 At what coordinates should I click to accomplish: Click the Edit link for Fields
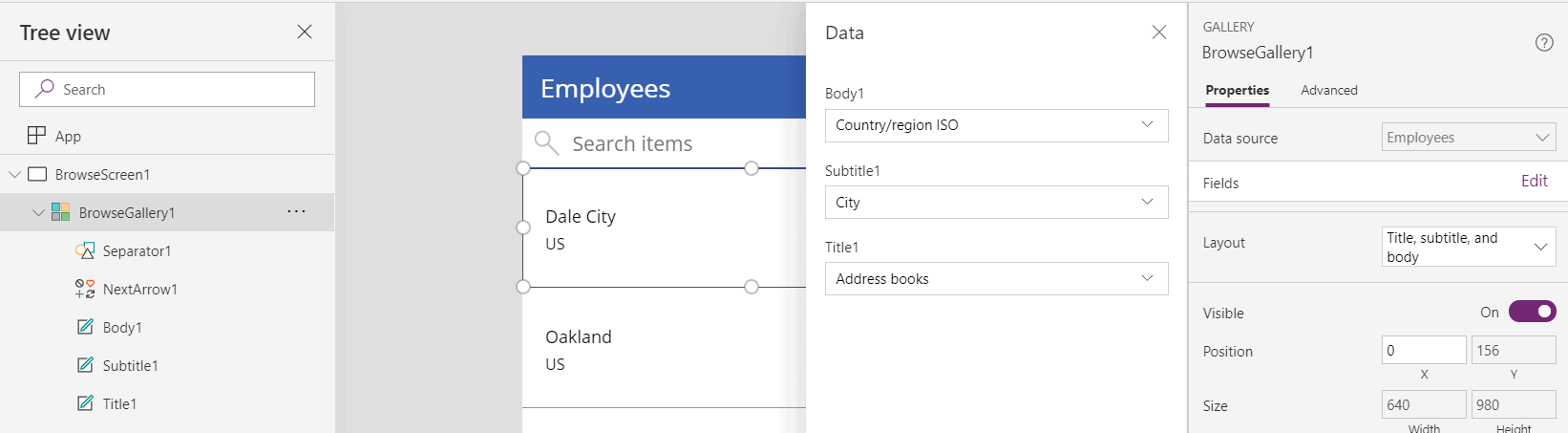point(1534,181)
